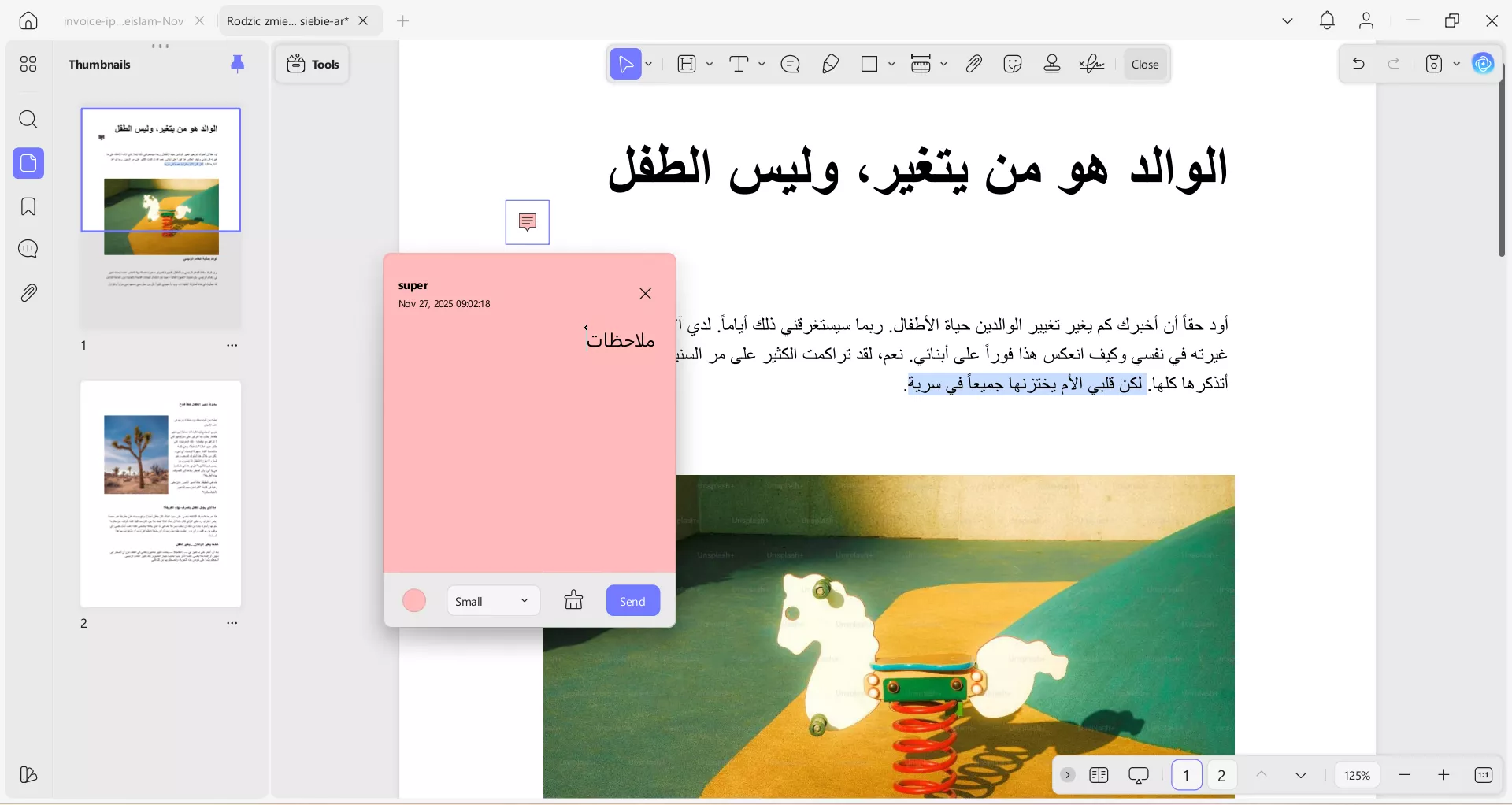Open a new tab with plus button
Viewport: 1512px width, 805px height.
click(x=403, y=21)
